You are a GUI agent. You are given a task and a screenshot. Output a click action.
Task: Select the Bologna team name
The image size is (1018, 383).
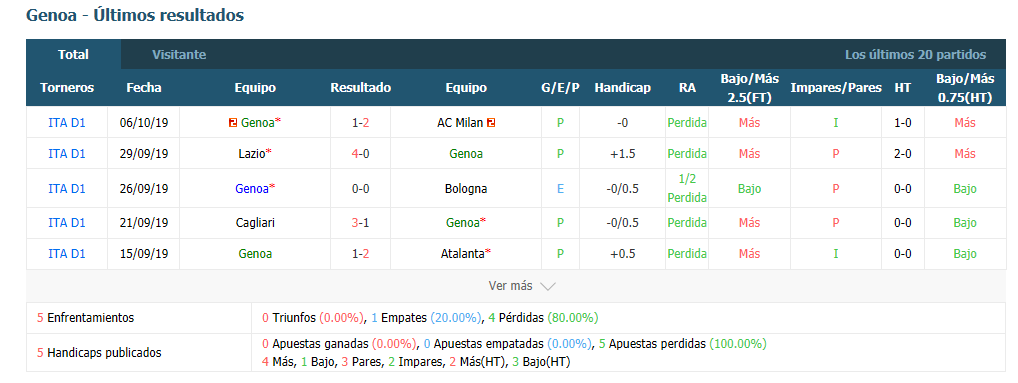tap(466, 189)
